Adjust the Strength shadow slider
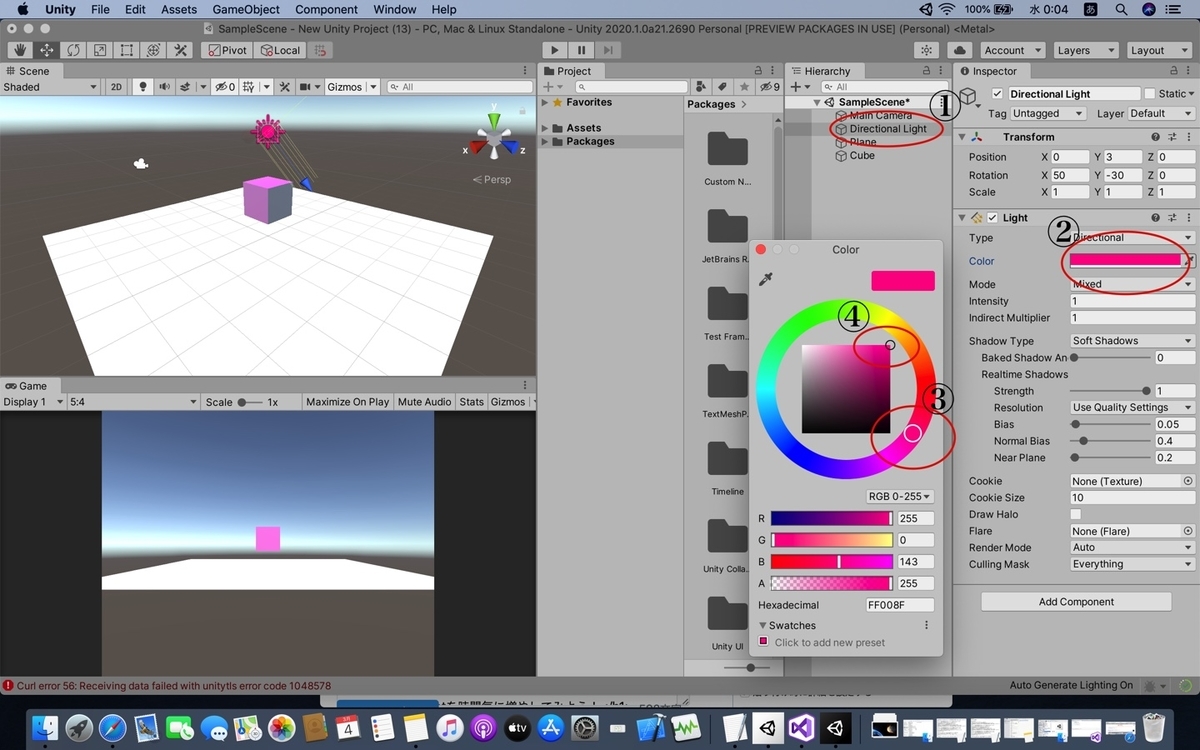 point(1109,391)
